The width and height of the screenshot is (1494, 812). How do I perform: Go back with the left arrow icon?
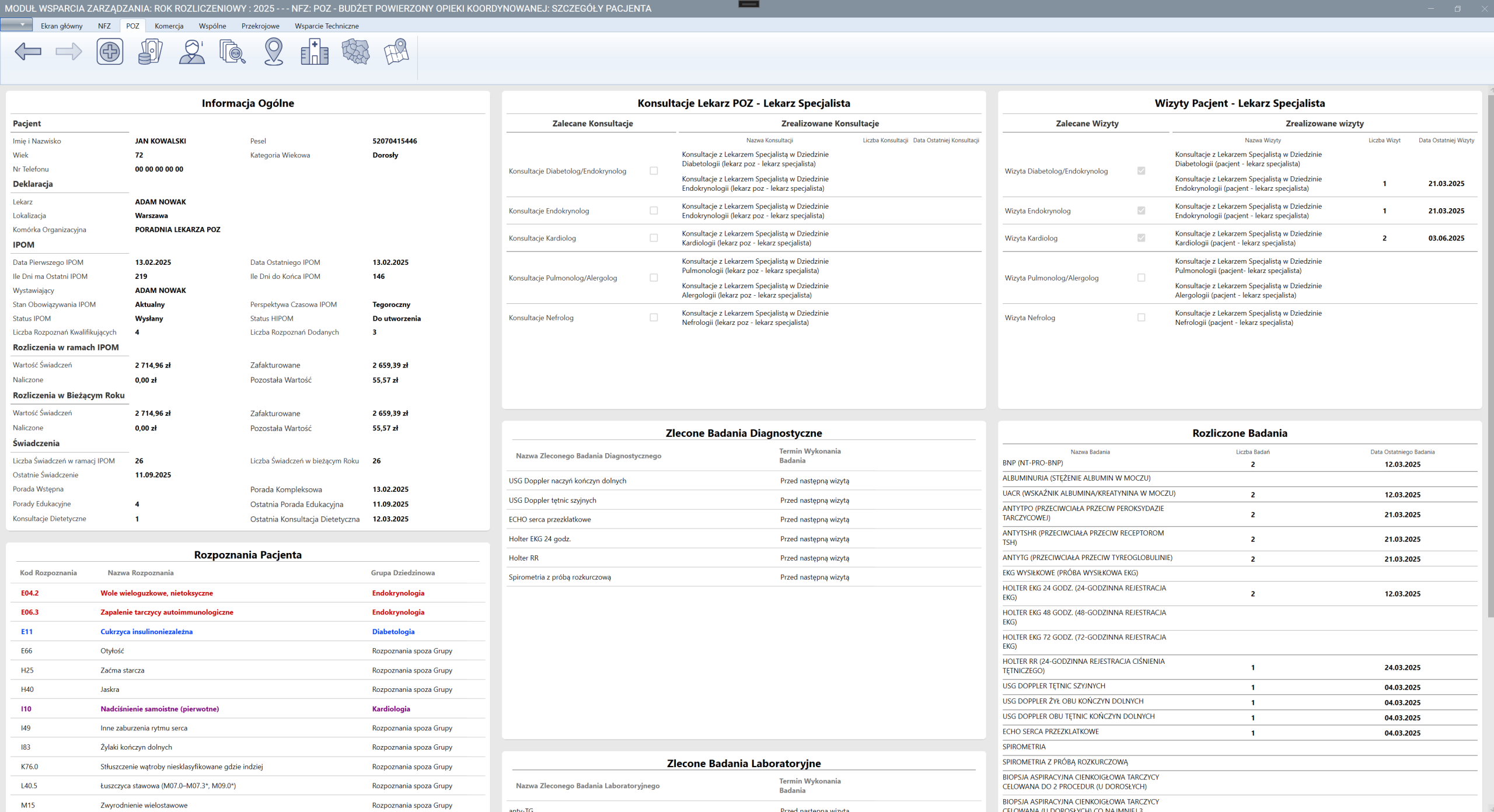(28, 51)
